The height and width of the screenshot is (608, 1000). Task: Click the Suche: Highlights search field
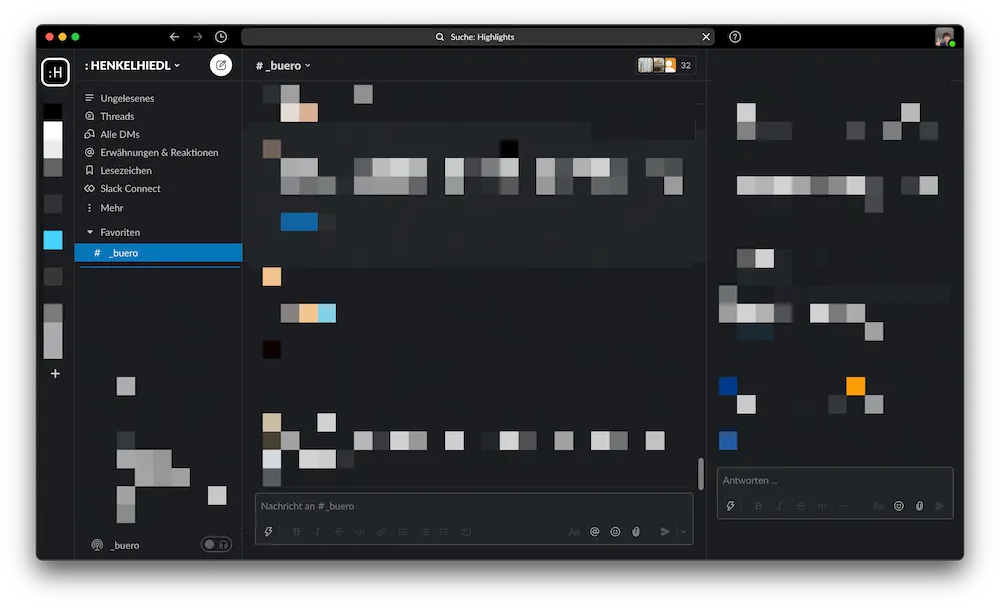point(477,37)
